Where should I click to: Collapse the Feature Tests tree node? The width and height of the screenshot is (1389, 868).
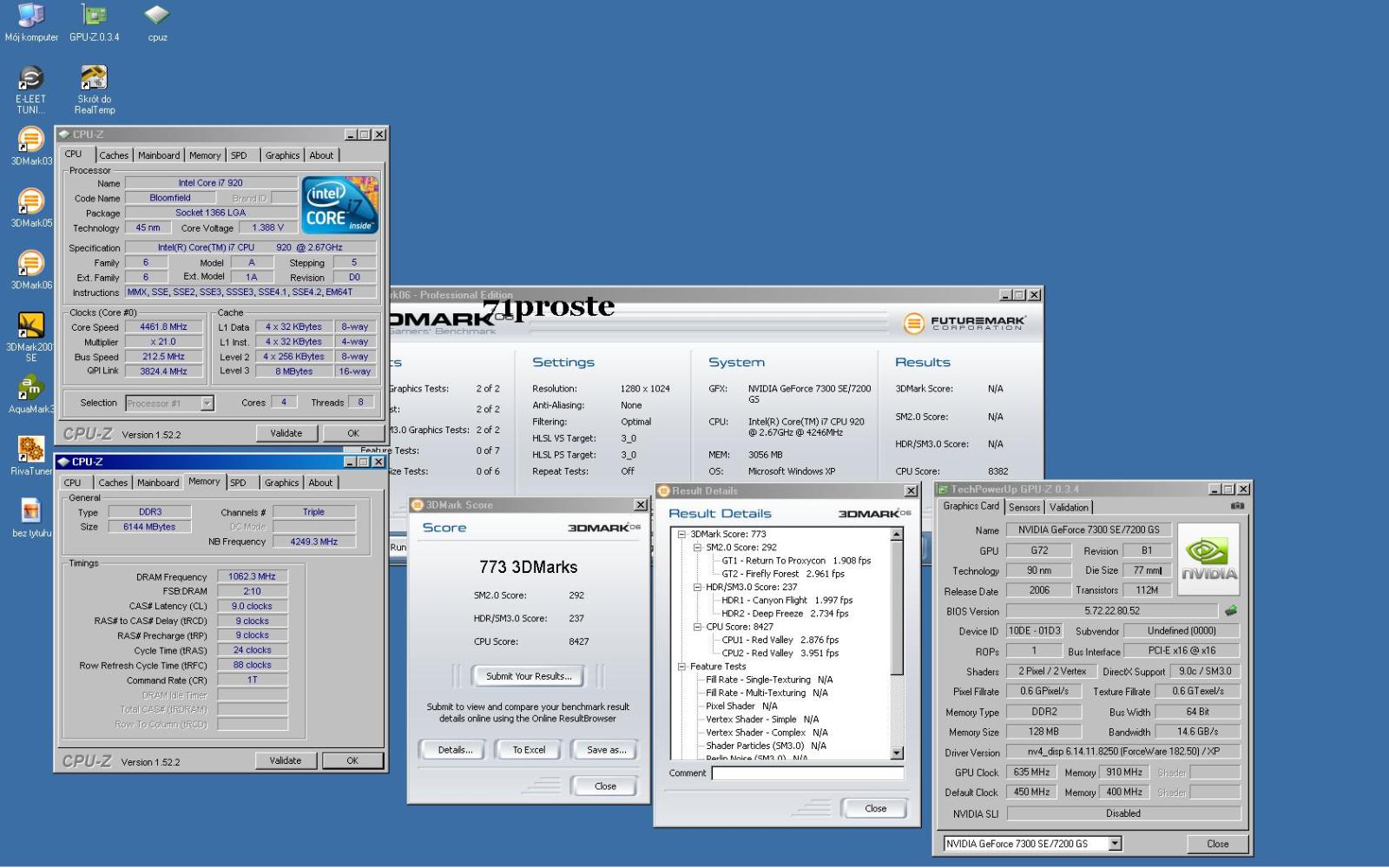tap(682, 667)
